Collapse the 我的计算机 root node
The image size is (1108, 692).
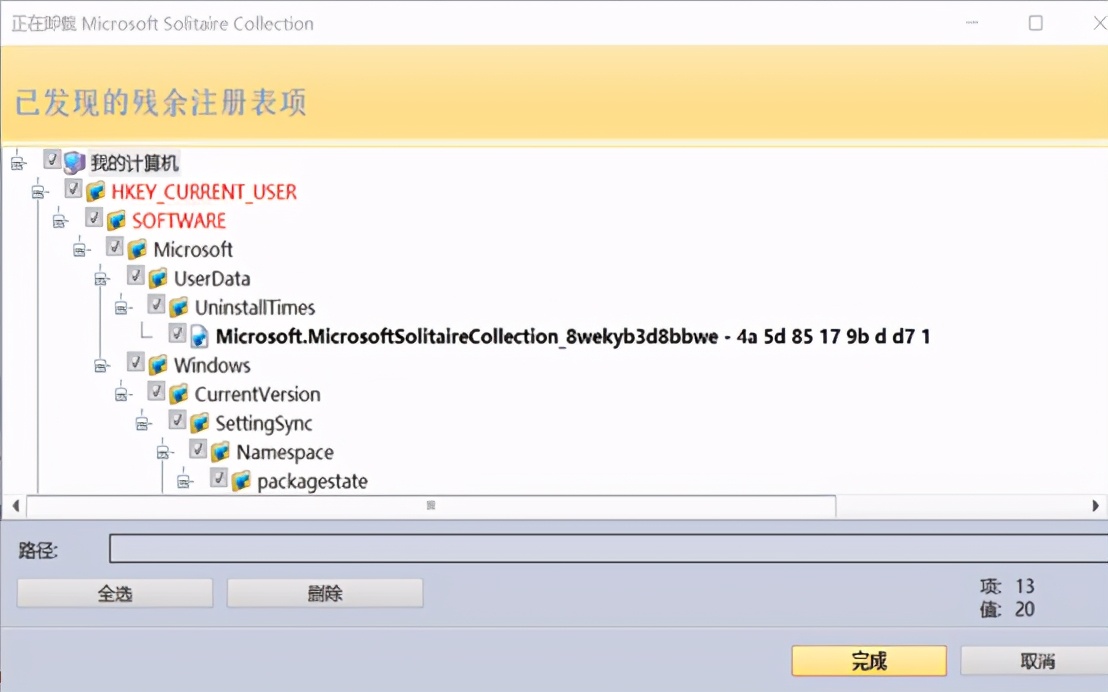18,163
